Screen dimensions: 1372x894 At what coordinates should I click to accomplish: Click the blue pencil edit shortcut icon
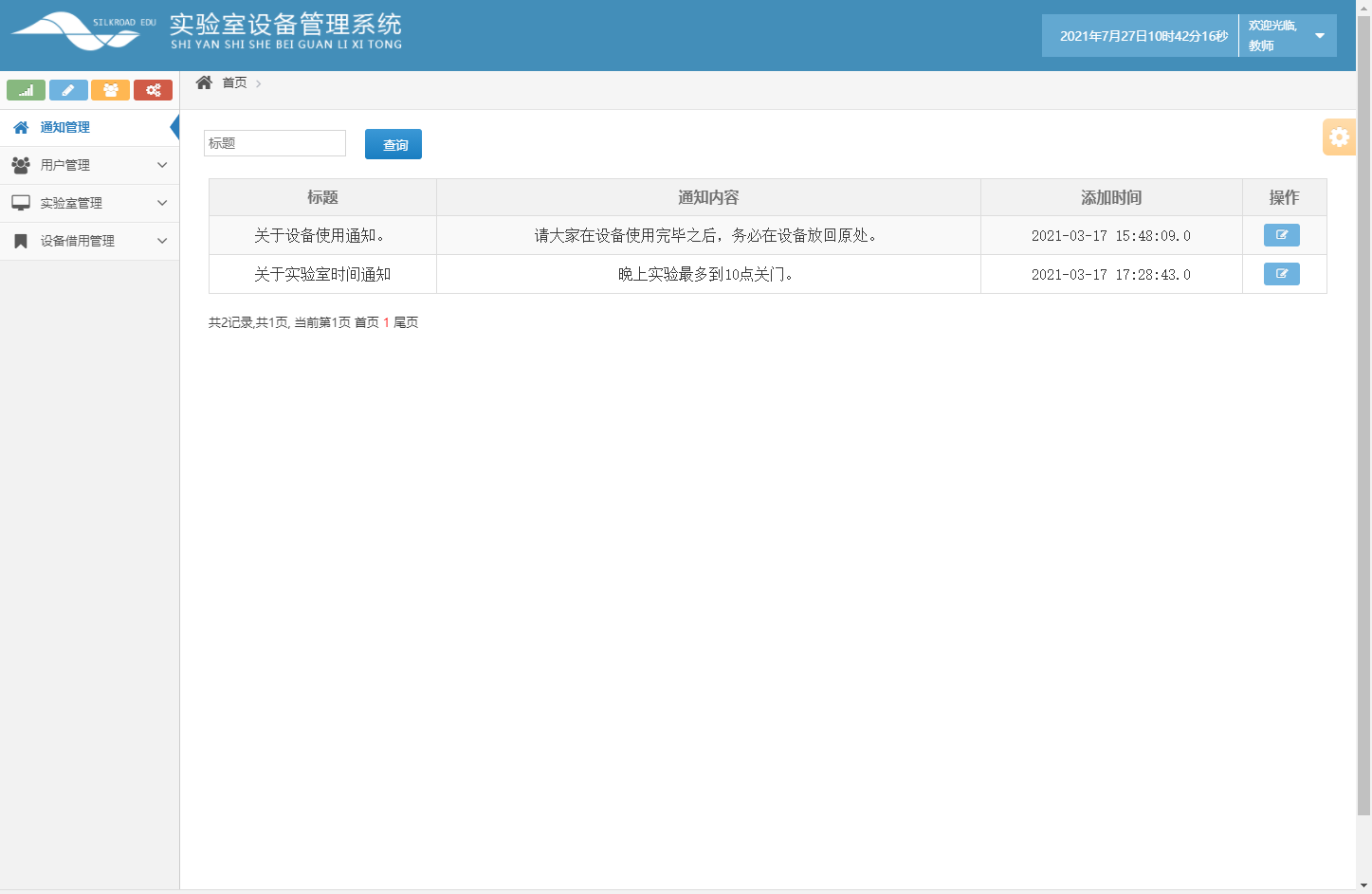(68, 89)
